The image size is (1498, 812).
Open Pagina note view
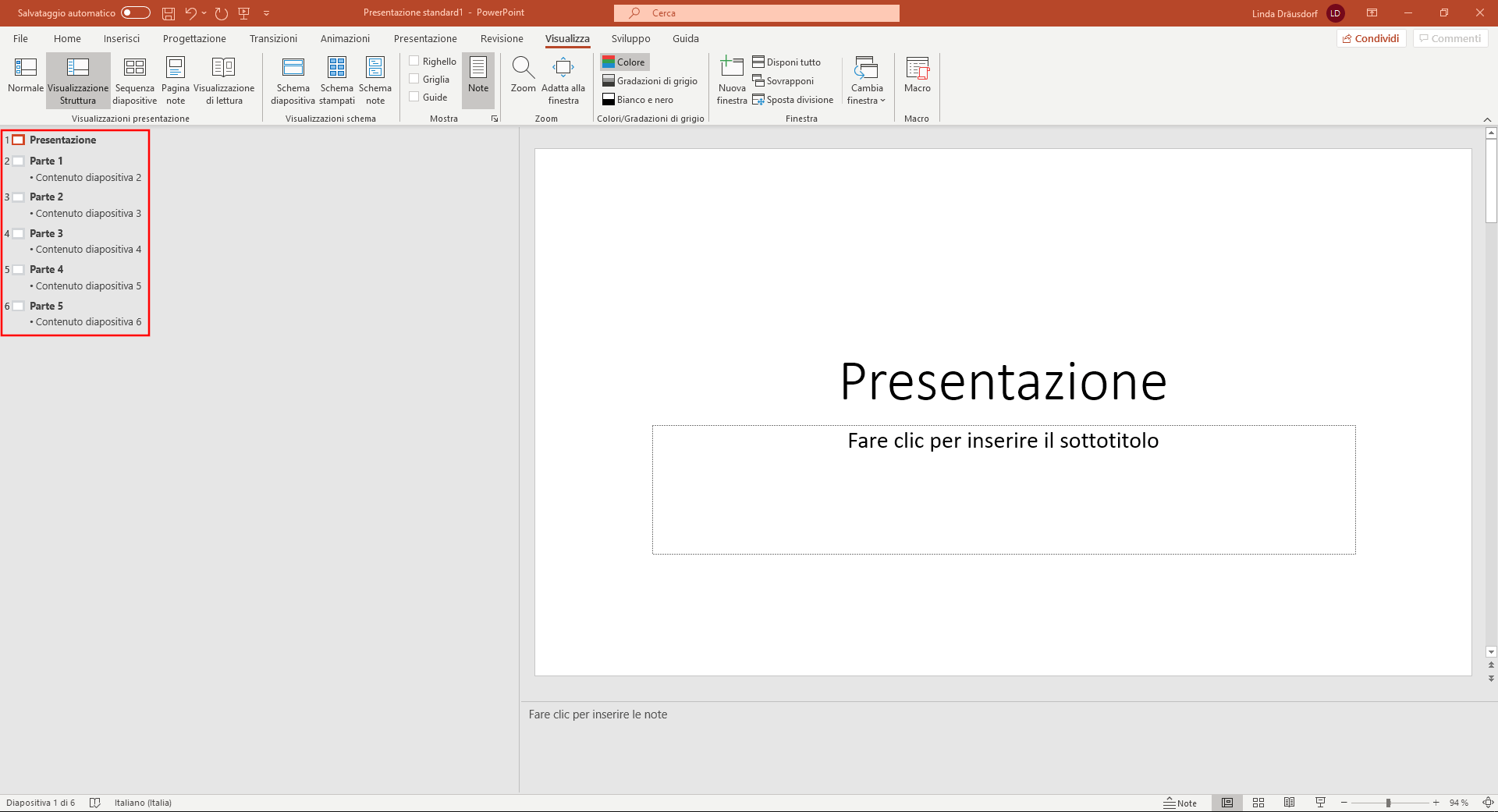[176, 80]
